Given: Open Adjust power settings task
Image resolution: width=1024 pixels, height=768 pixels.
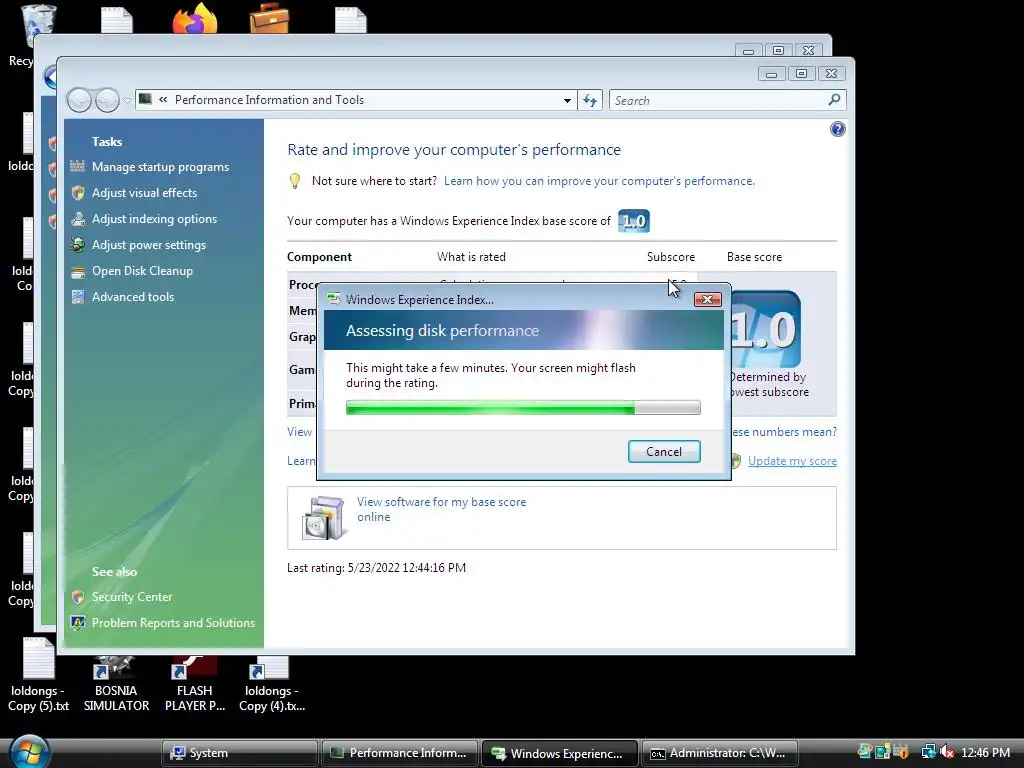Looking at the screenshot, I should 149,245.
